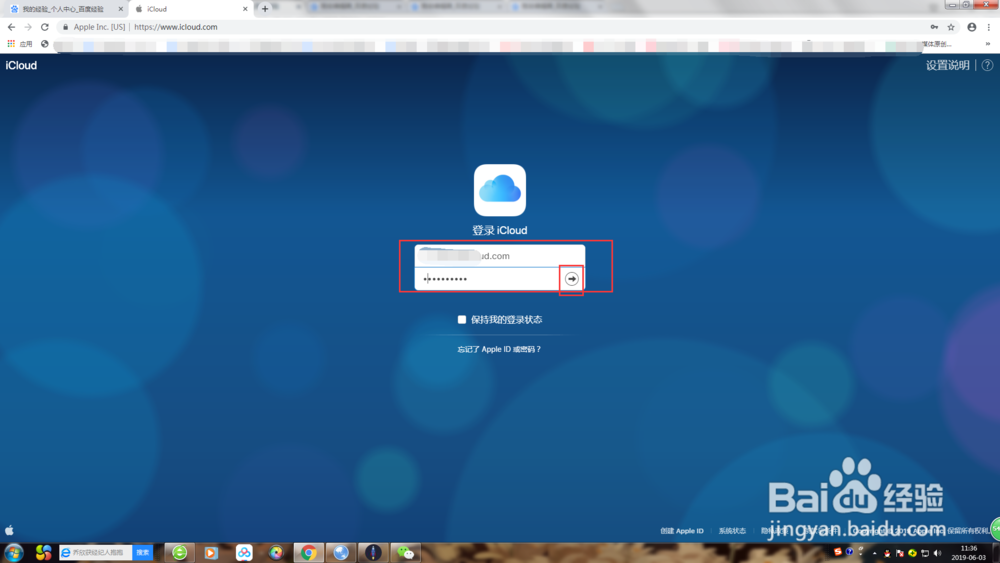Toggle 保持我的登录状态 checkbox
The image size is (1000, 563).
[462, 319]
